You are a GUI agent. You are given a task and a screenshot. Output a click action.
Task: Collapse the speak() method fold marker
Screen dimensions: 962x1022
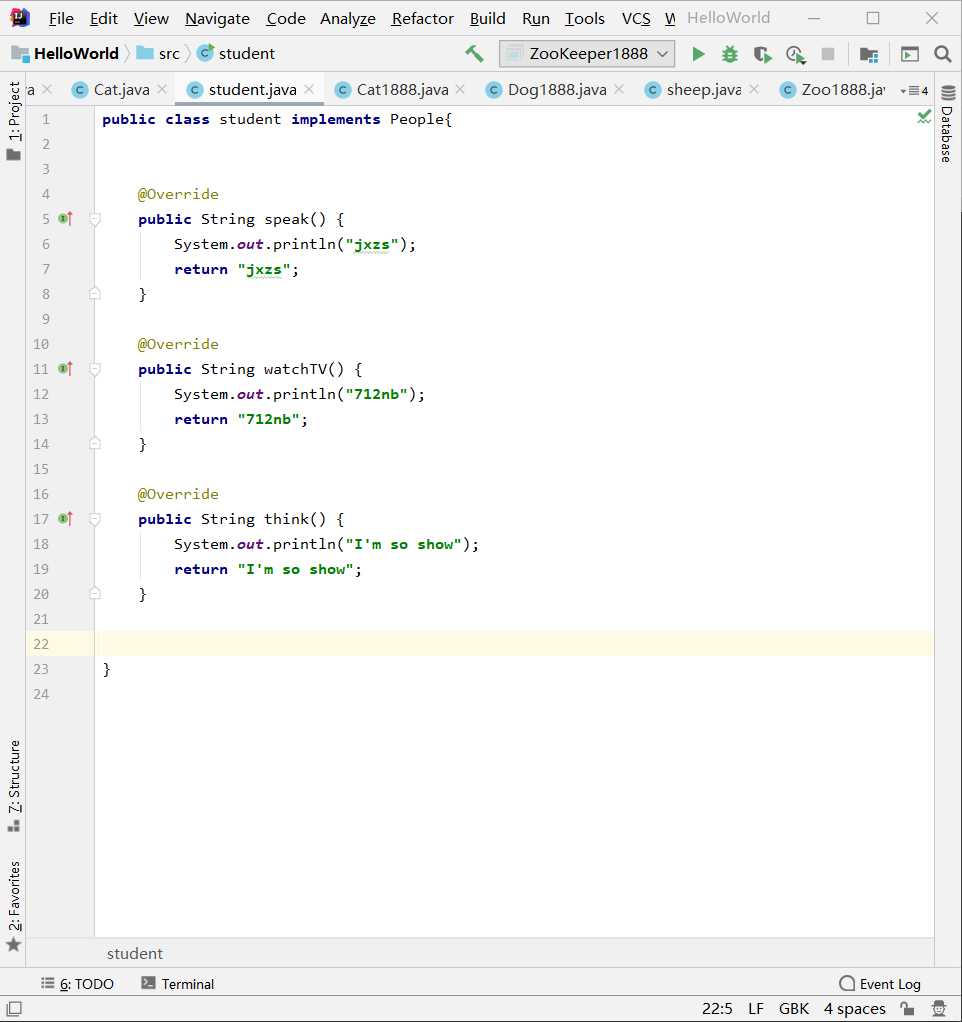95,219
